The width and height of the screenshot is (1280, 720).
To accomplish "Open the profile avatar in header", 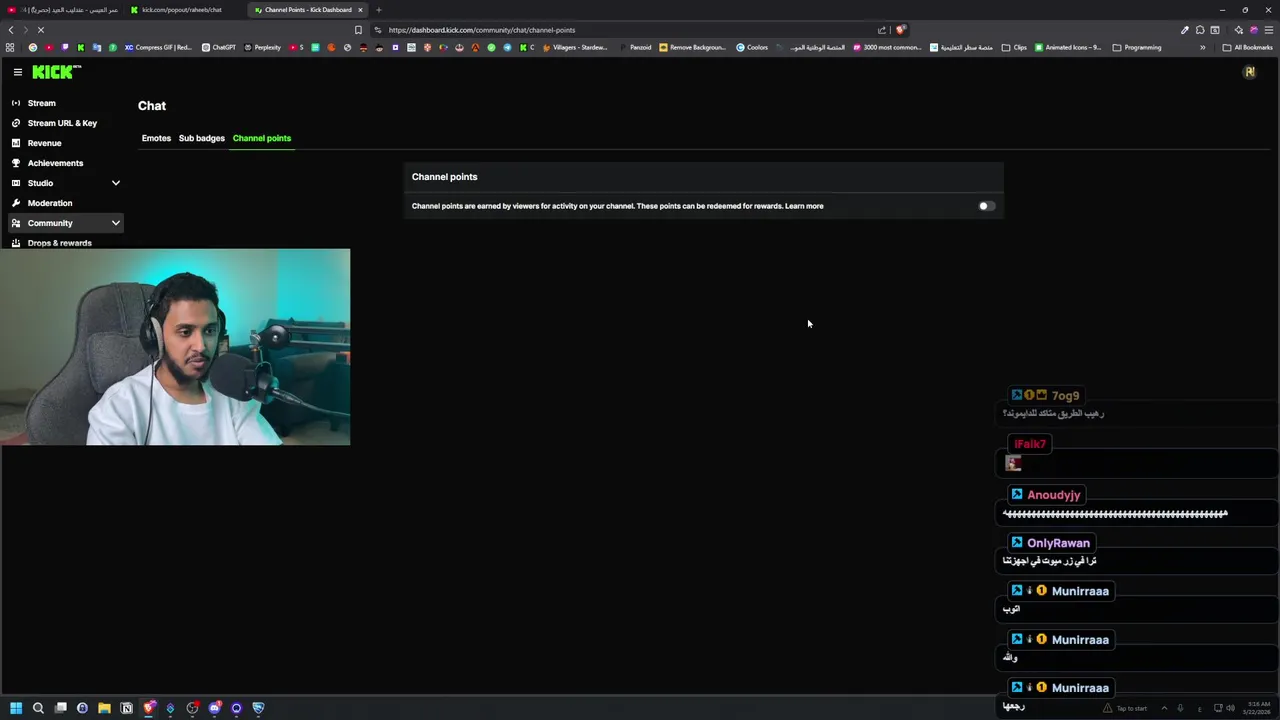I will tap(1249, 72).
